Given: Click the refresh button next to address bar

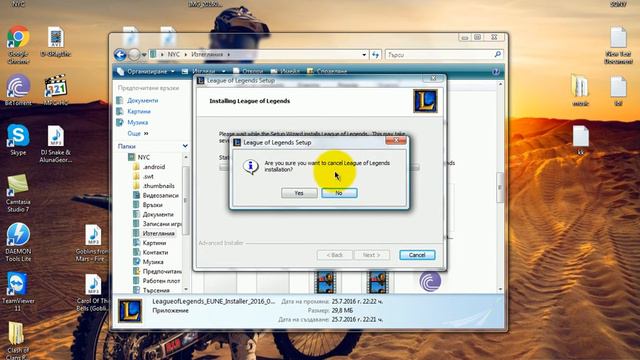Looking at the screenshot, I should [376, 54].
